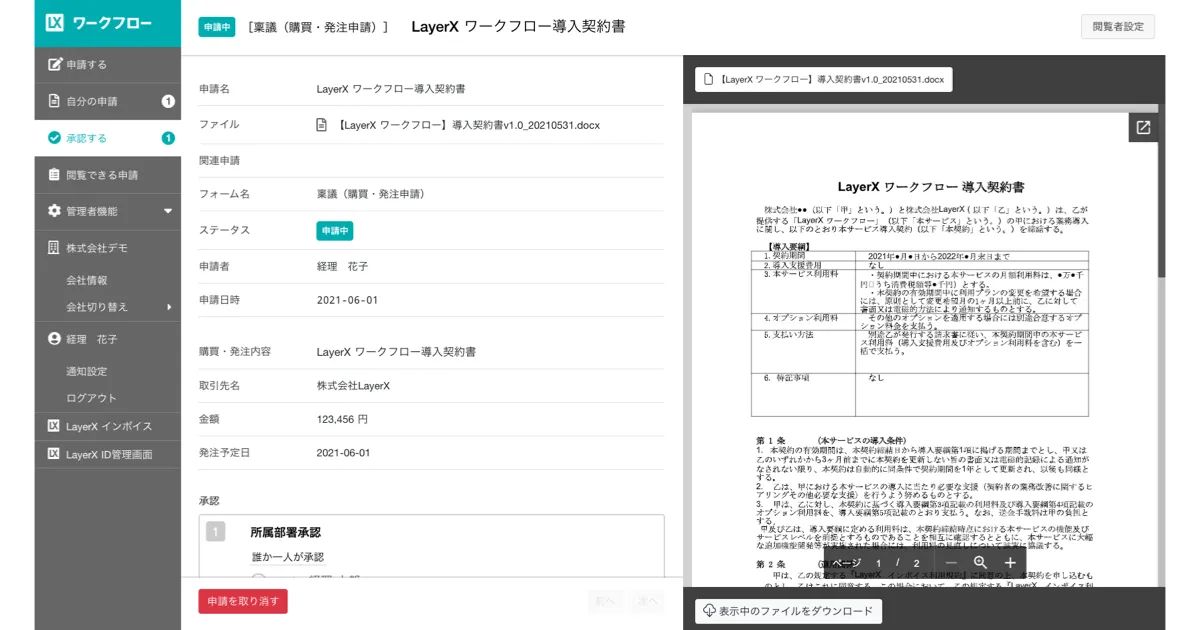Click the file icon on preview tab
This screenshot has width=1200, height=630.
[x=709, y=78]
